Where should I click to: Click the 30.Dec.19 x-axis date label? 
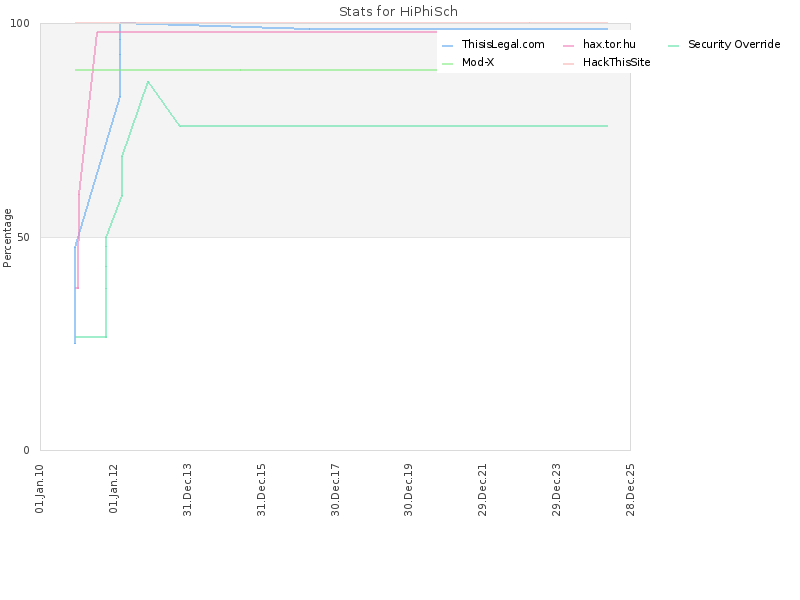click(409, 489)
